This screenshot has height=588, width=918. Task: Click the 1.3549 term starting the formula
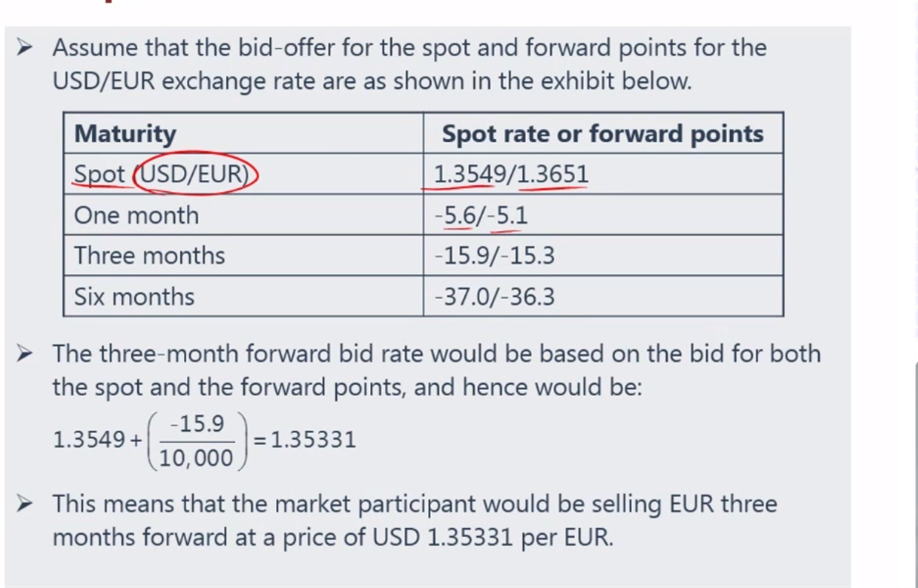(x=88, y=440)
